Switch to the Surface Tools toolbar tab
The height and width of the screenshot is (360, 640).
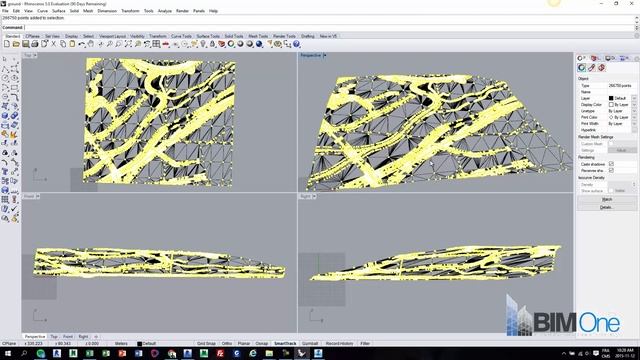tap(208, 36)
